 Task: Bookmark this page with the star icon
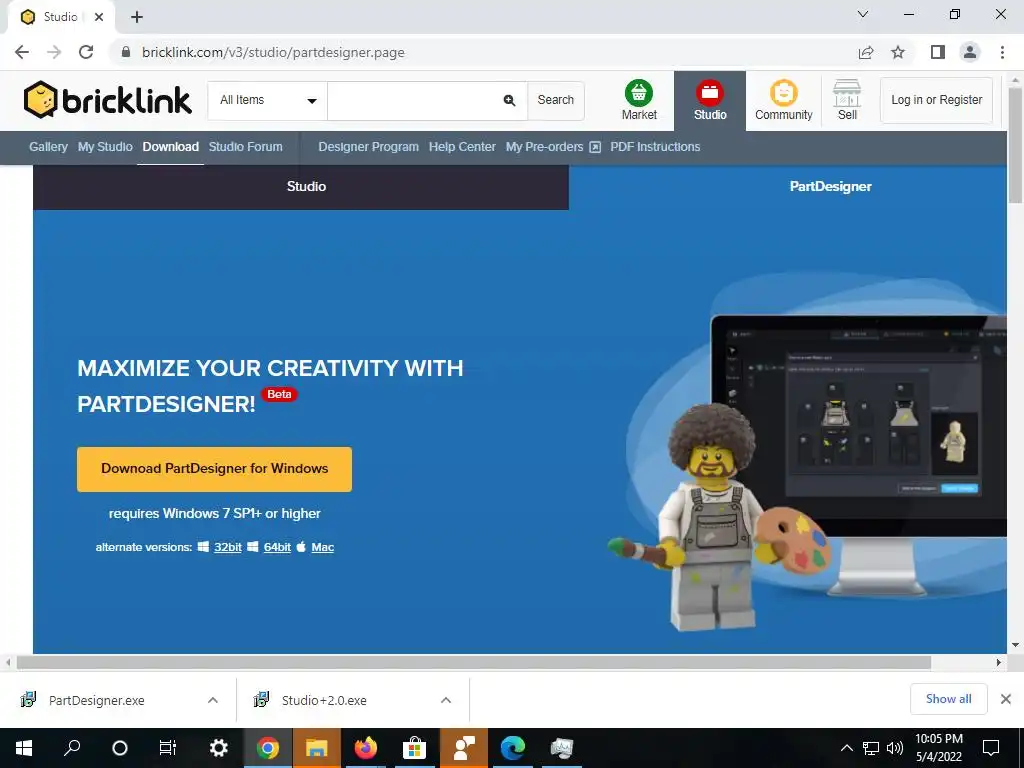click(898, 52)
